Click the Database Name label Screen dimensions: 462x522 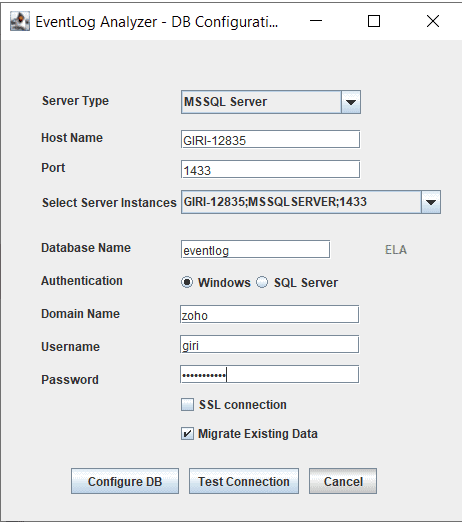[86, 248]
